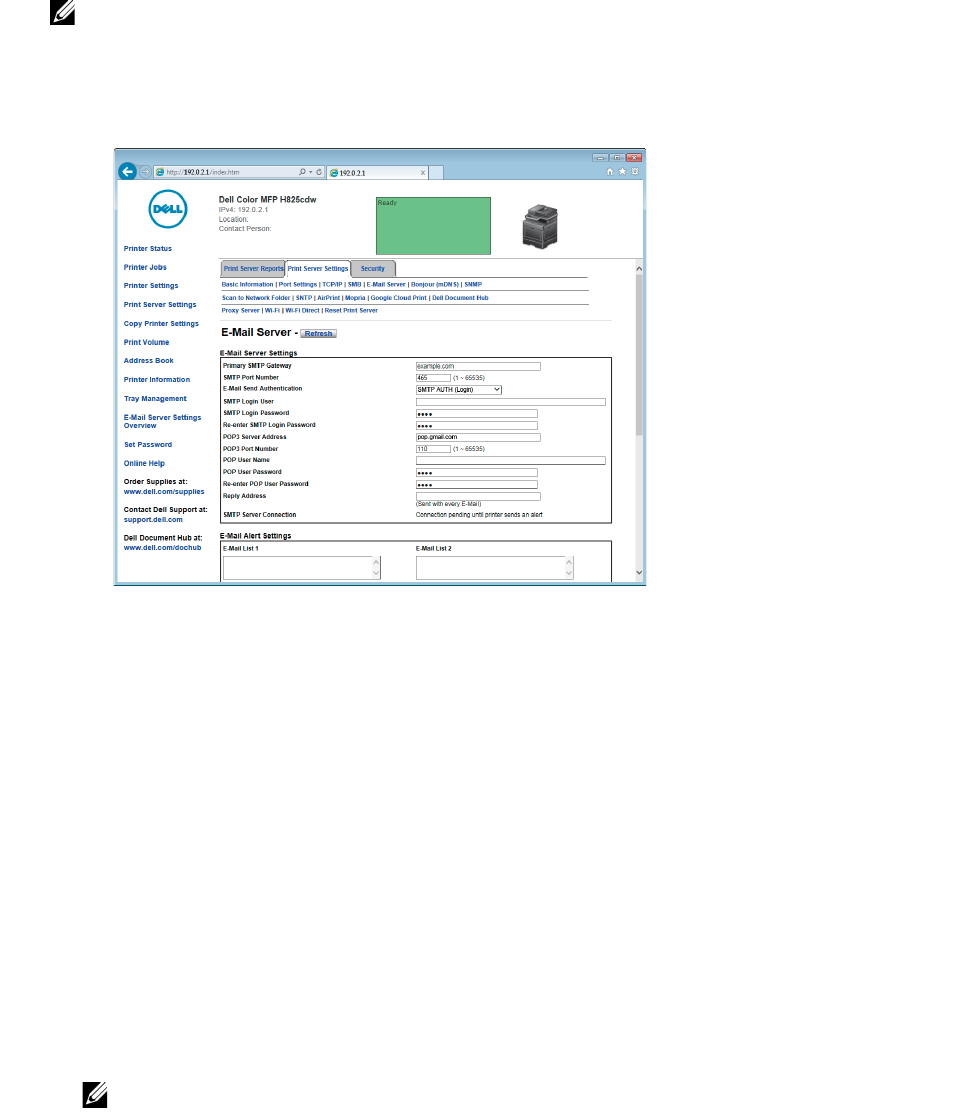Image resolution: width=964 pixels, height=1117 pixels.
Task: Click the Refresh button beside E-Mail Server
Action: pyautogui.click(x=318, y=333)
